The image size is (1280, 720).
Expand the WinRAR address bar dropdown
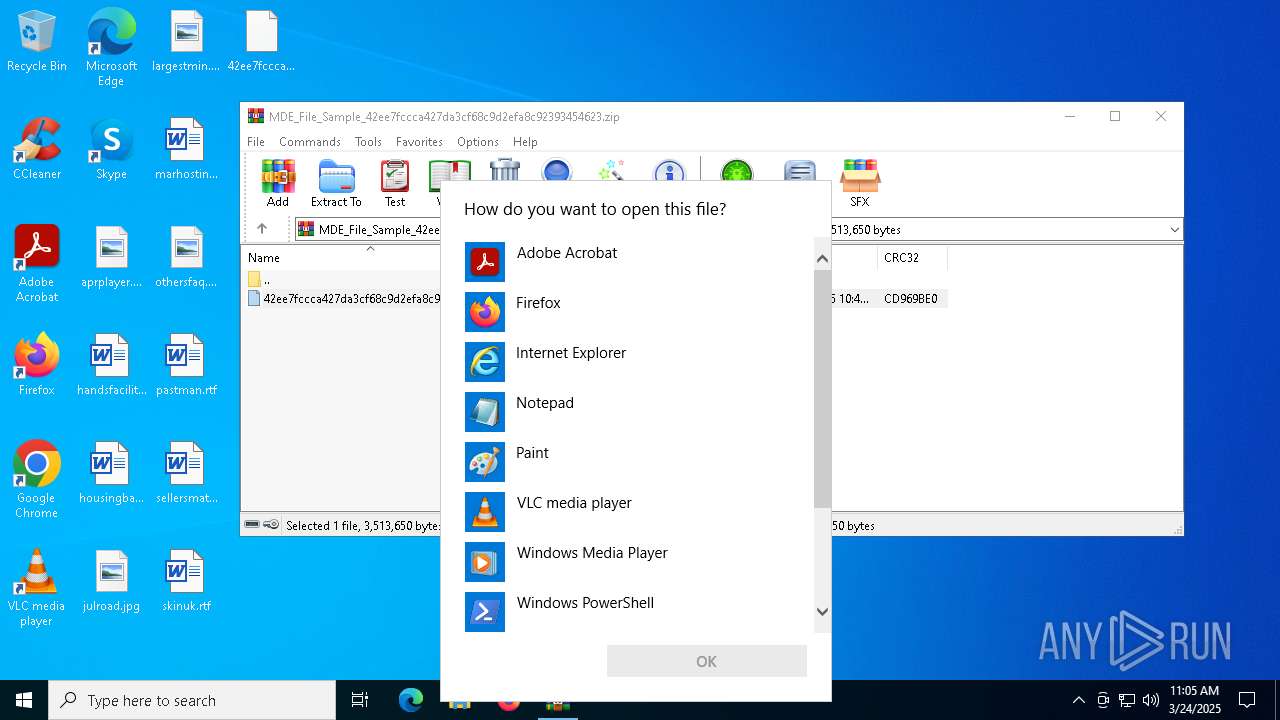click(1174, 229)
